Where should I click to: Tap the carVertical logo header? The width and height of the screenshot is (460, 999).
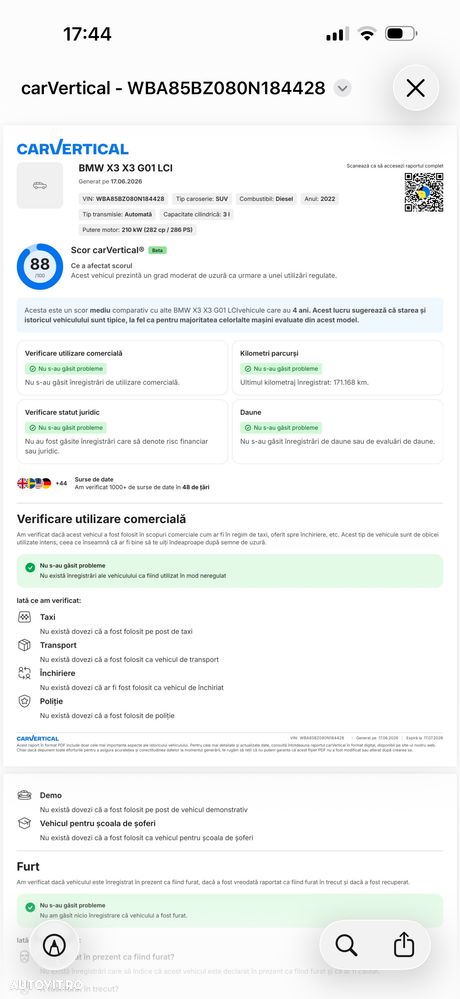pyautogui.click(x=73, y=148)
